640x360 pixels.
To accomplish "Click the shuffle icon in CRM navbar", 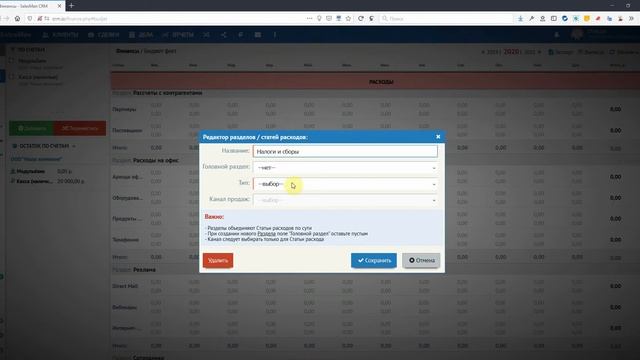I will [x=207, y=35].
